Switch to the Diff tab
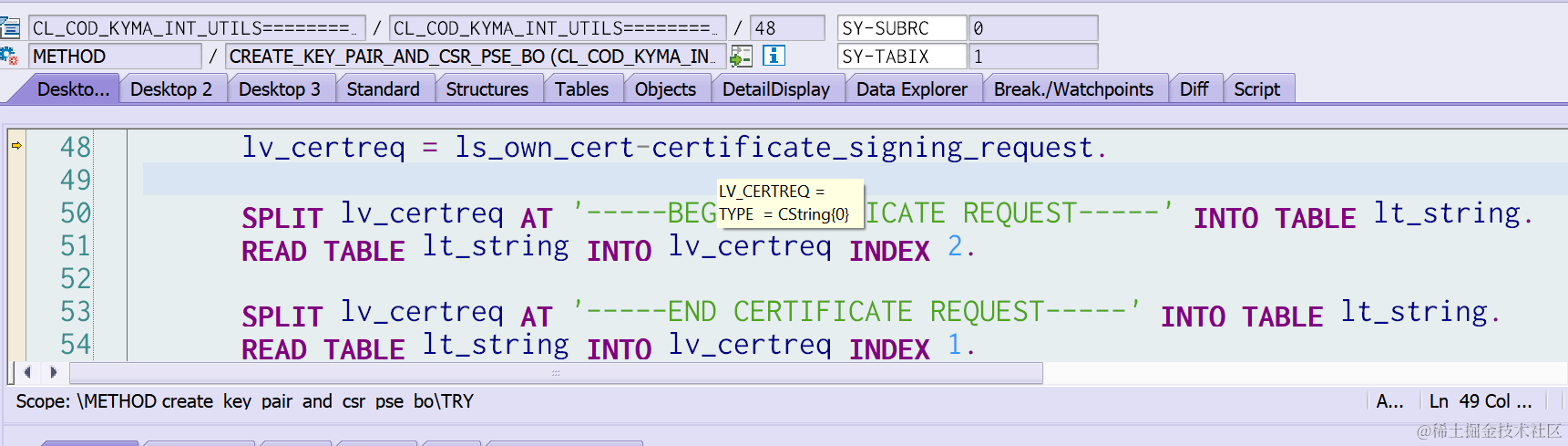This screenshot has width=1568, height=446. (1194, 89)
